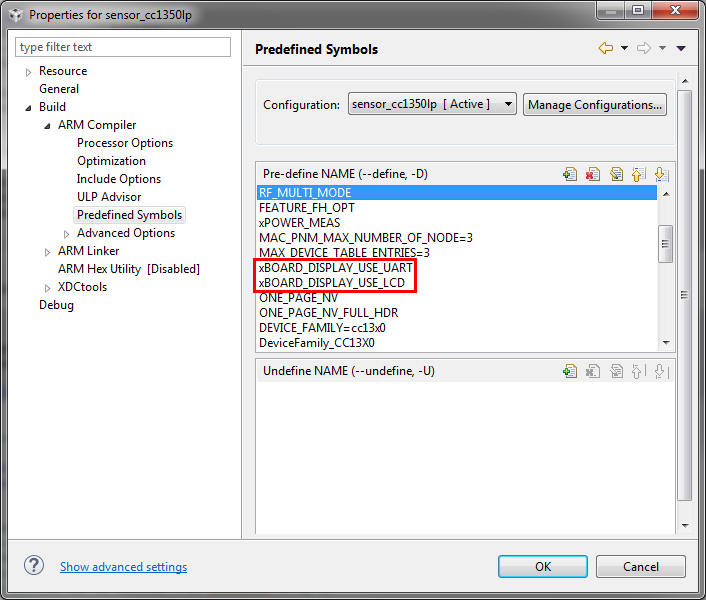Select XDCtools tree label
Screen dimensions: 706x600
coord(82,287)
